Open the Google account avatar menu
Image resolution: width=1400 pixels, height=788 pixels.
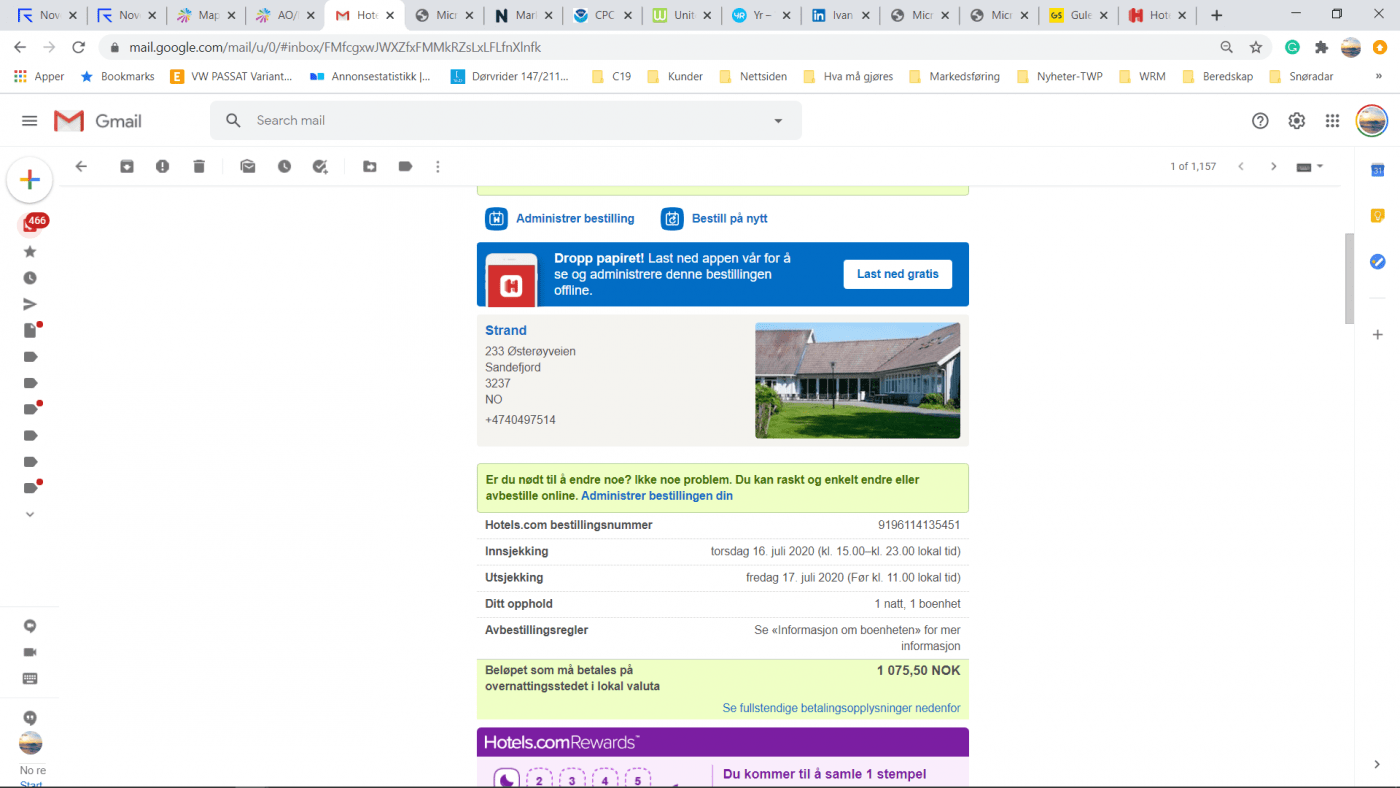[1371, 121]
